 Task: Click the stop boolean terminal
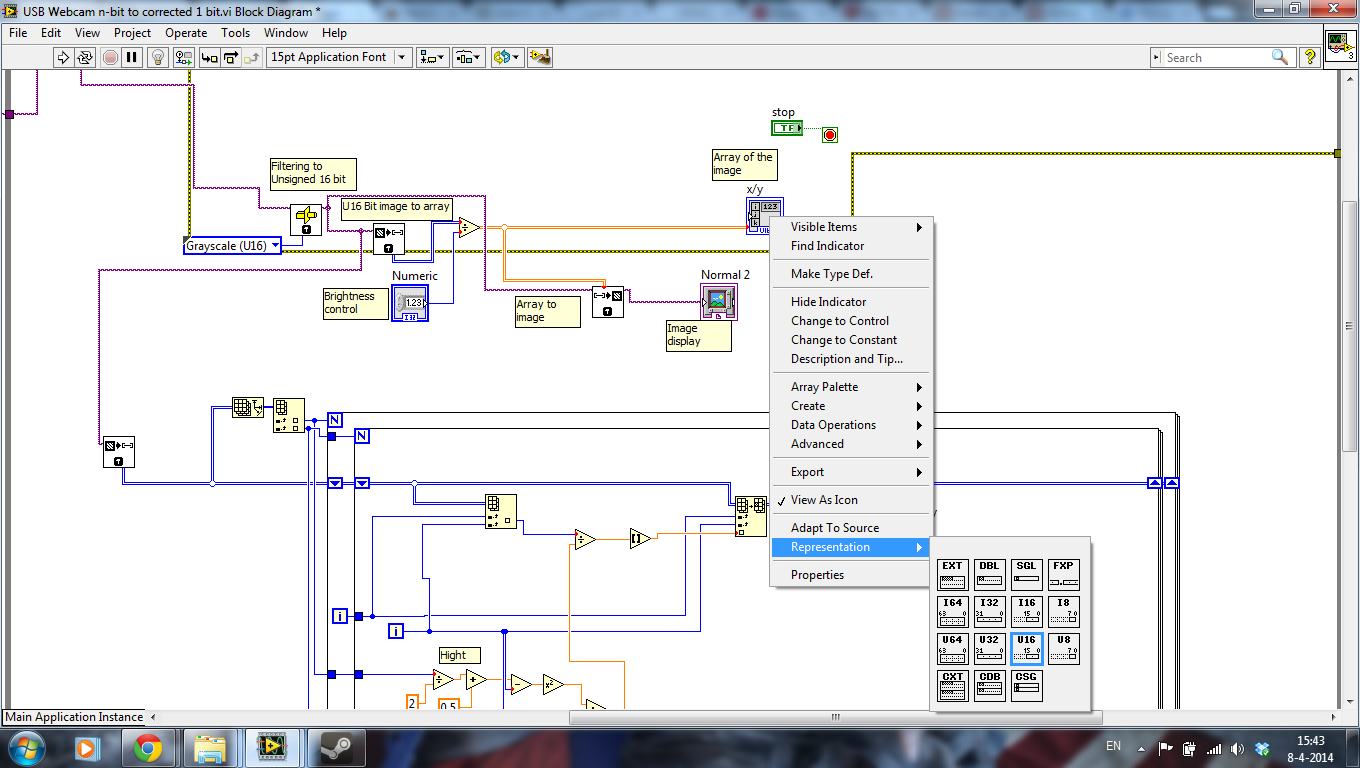coord(786,128)
